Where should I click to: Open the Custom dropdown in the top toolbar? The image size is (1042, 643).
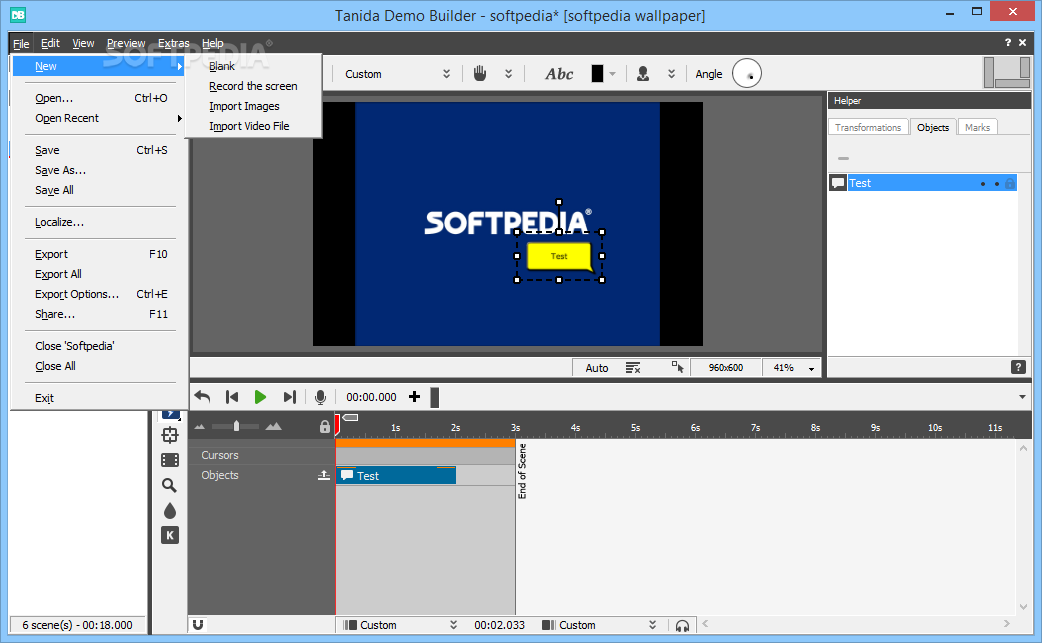pos(397,74)
